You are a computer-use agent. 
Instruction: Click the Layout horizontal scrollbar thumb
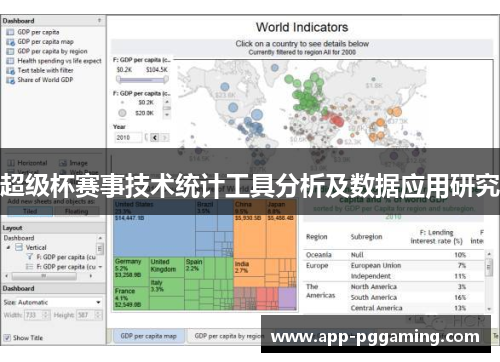pyautogui.click(x=44, y=276)
